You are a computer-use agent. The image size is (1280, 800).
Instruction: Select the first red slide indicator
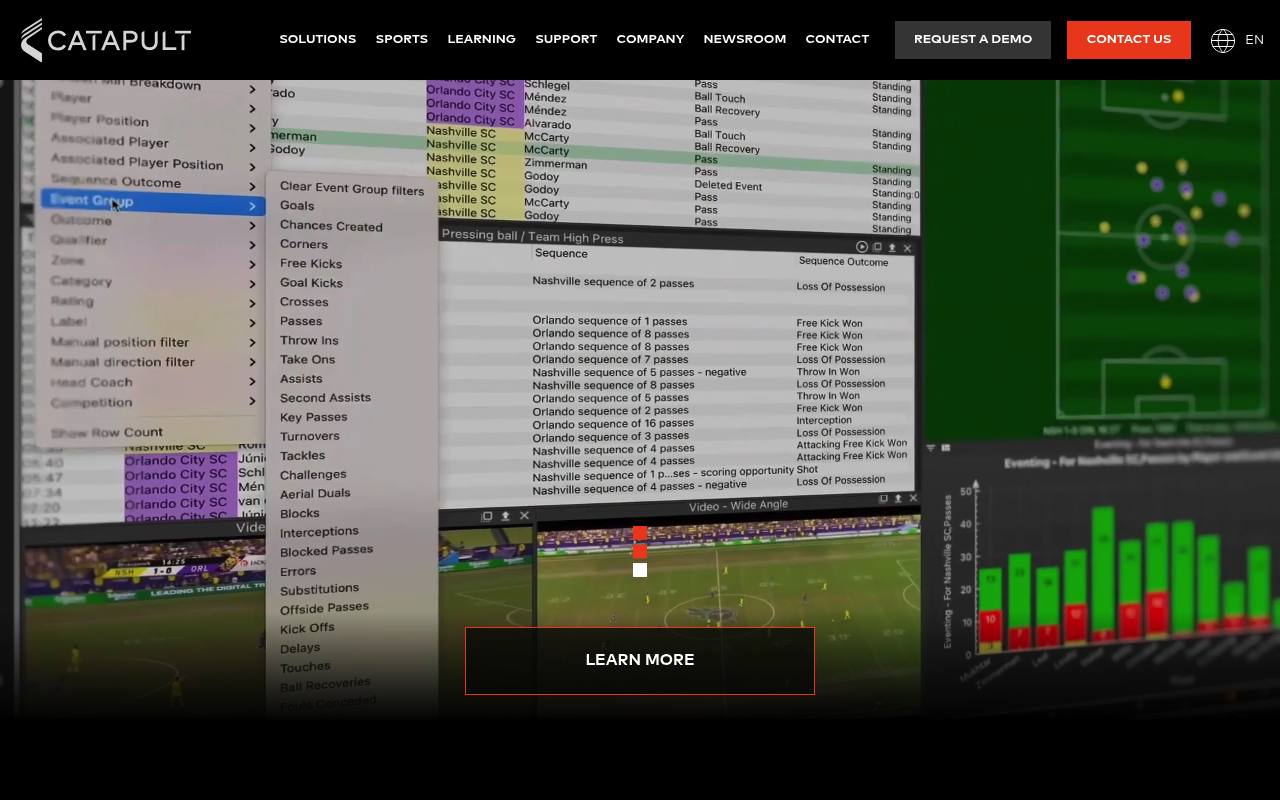[640, 533]
